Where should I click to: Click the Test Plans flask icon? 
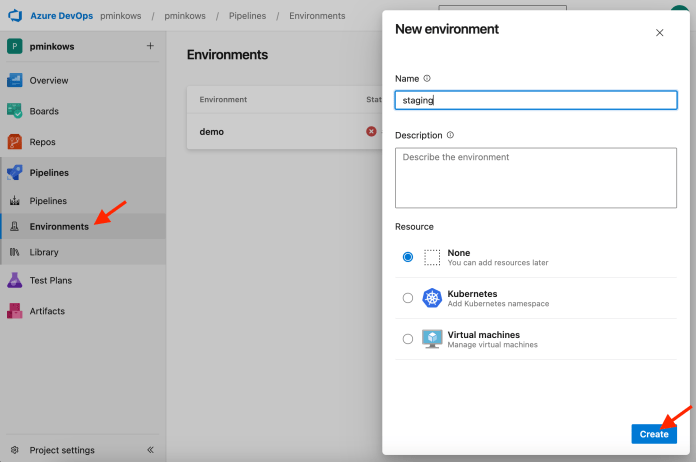click(15, 280)
